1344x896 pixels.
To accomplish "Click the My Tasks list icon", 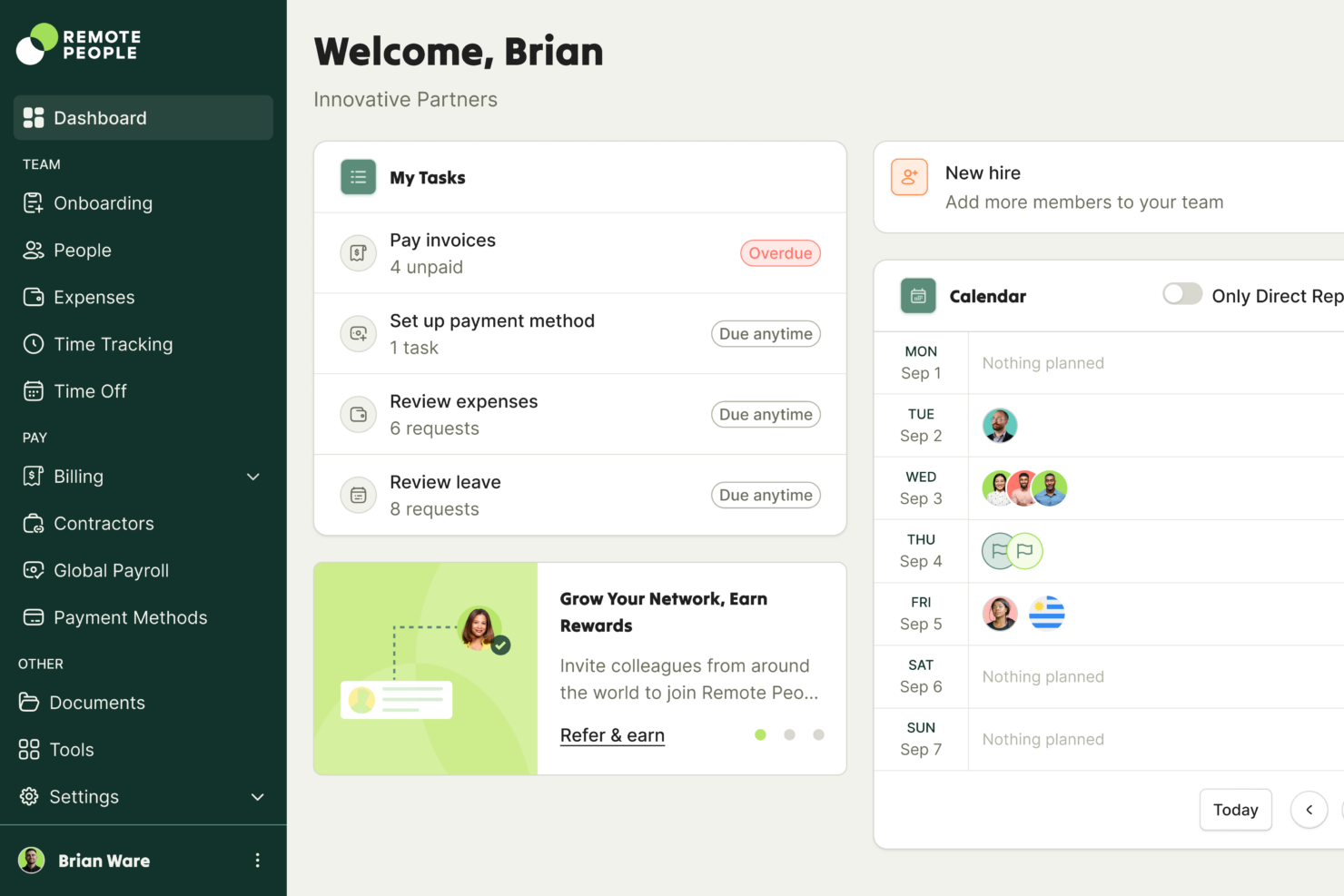I will coord(359,178).
